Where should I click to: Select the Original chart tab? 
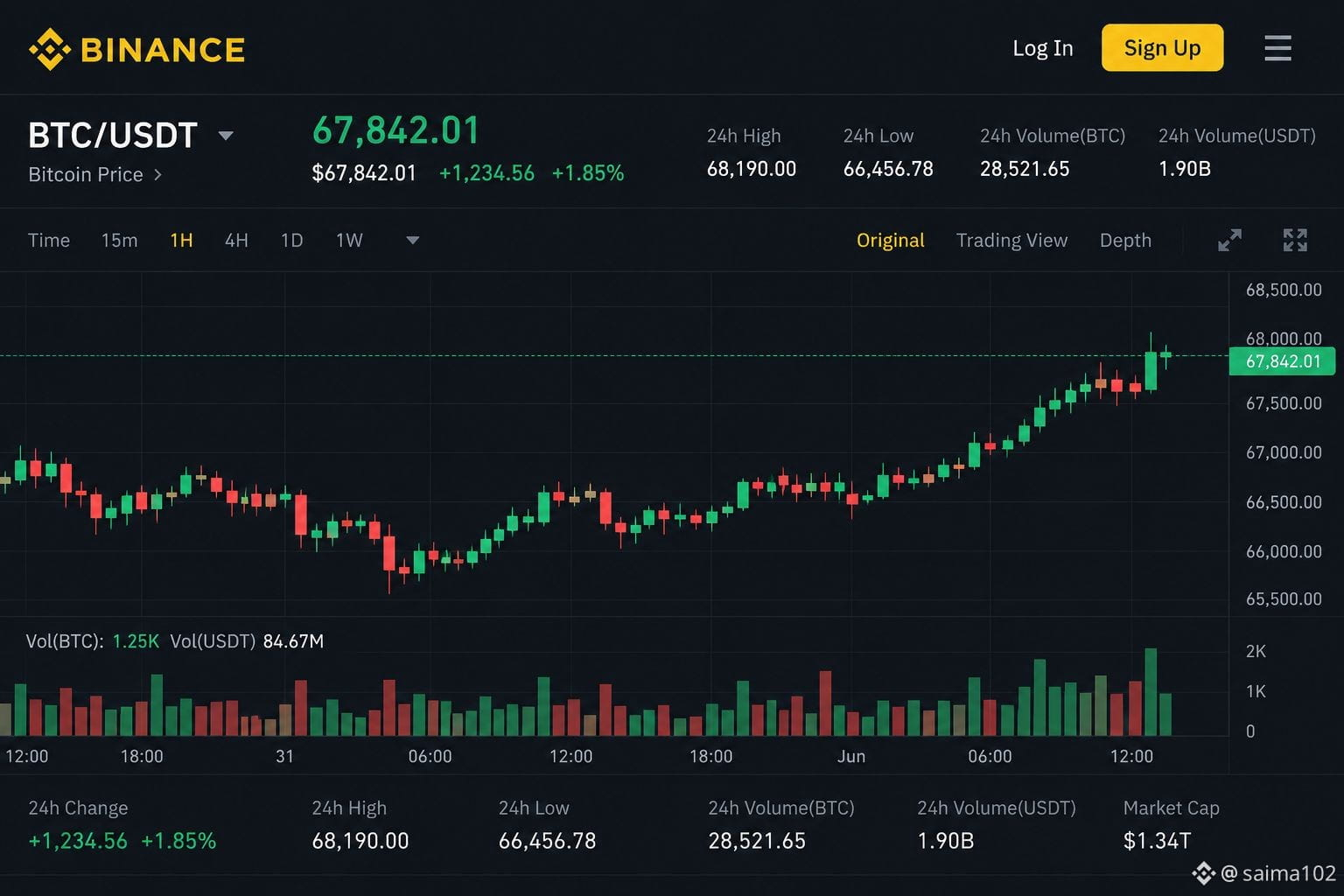pos(890,241)
